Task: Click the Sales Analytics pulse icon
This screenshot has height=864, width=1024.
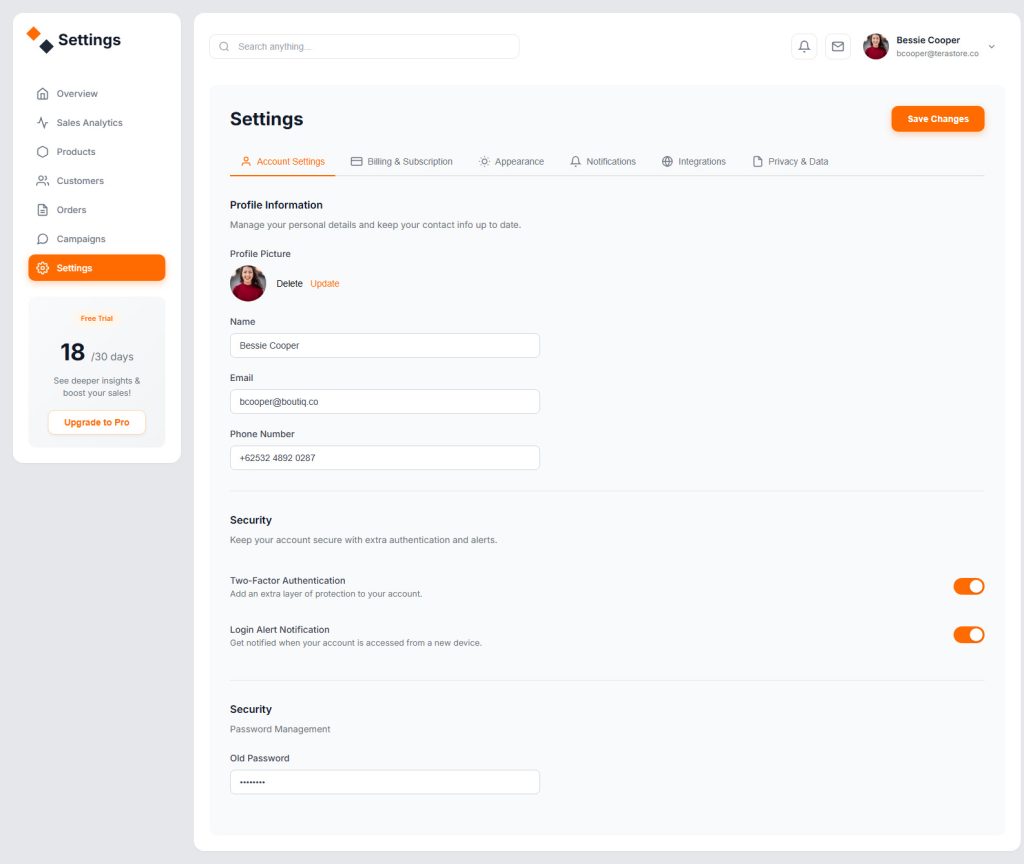Action: [x=42, y=123]
